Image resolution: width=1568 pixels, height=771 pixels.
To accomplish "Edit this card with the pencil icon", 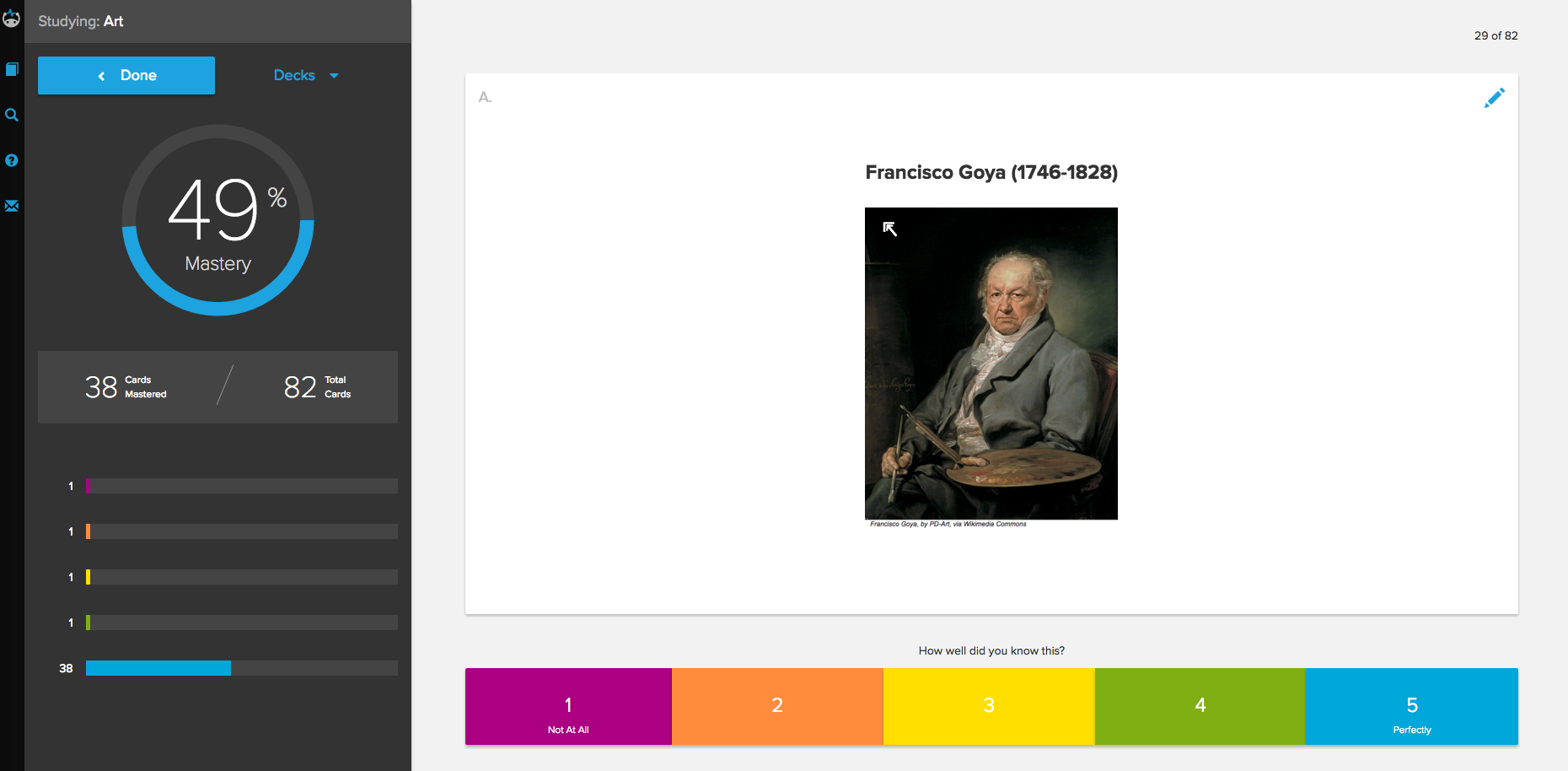I will [x=1494, y=99].
